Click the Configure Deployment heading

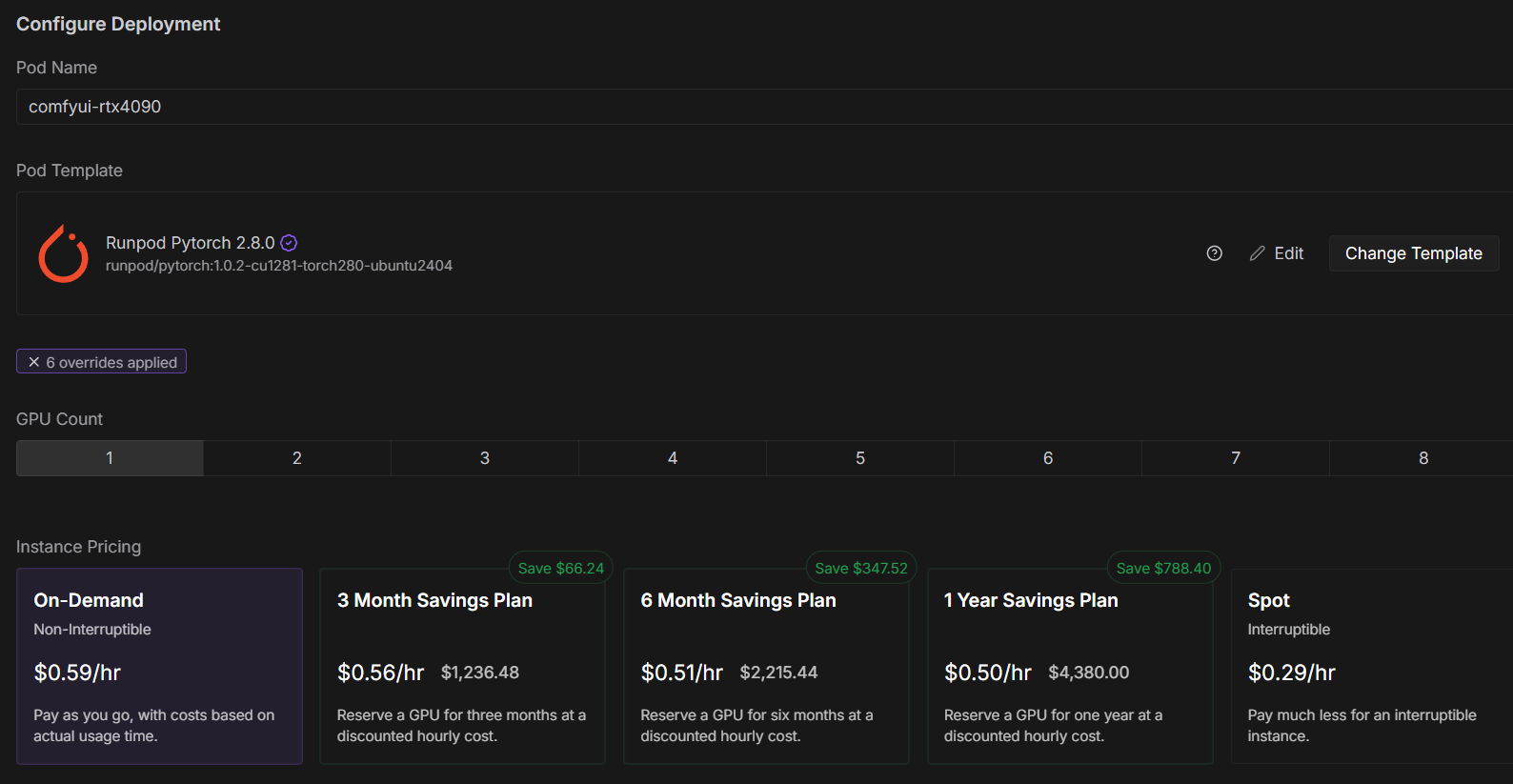(118, 24)
